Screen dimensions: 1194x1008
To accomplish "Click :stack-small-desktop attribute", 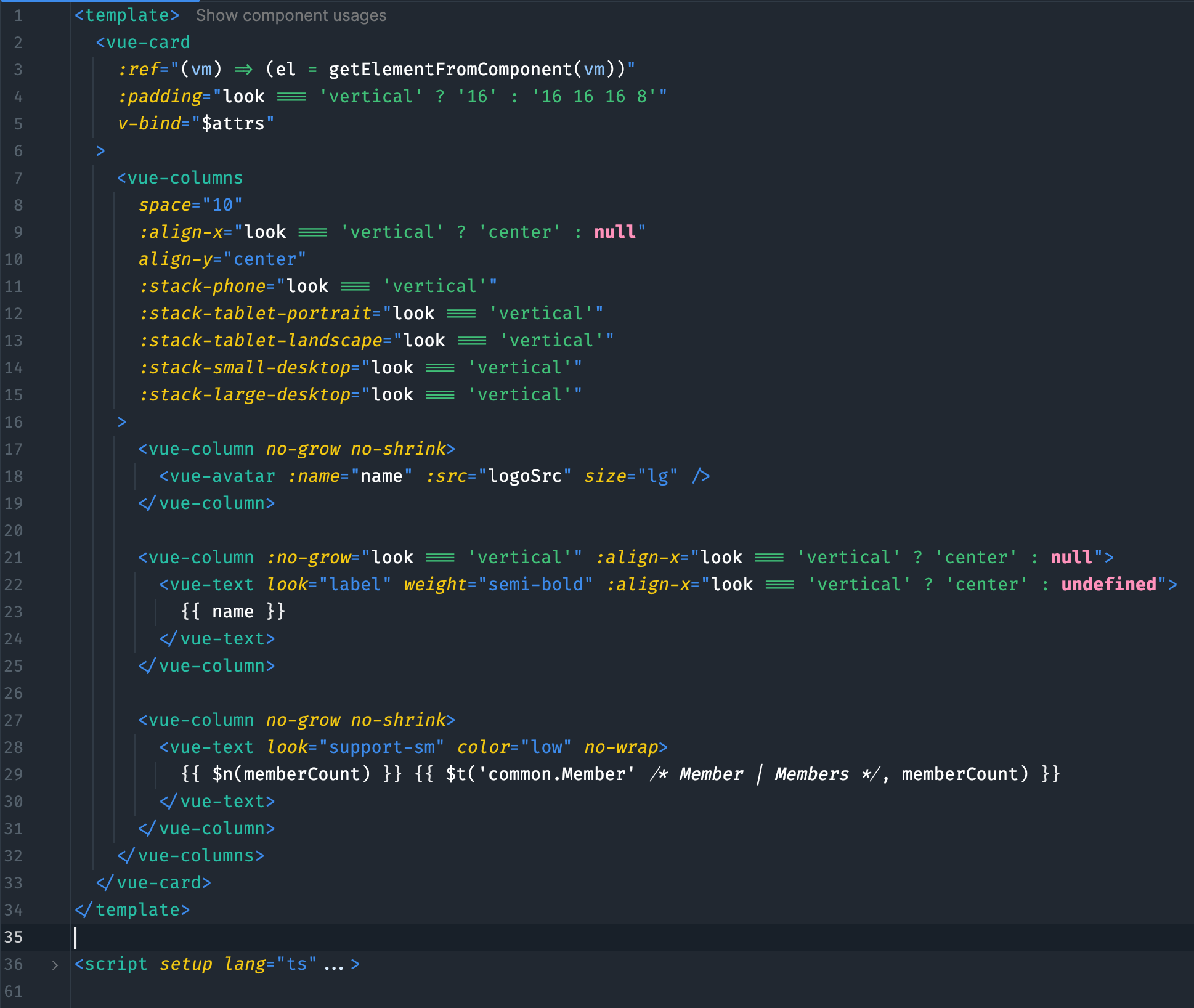I will pos(245,368).
